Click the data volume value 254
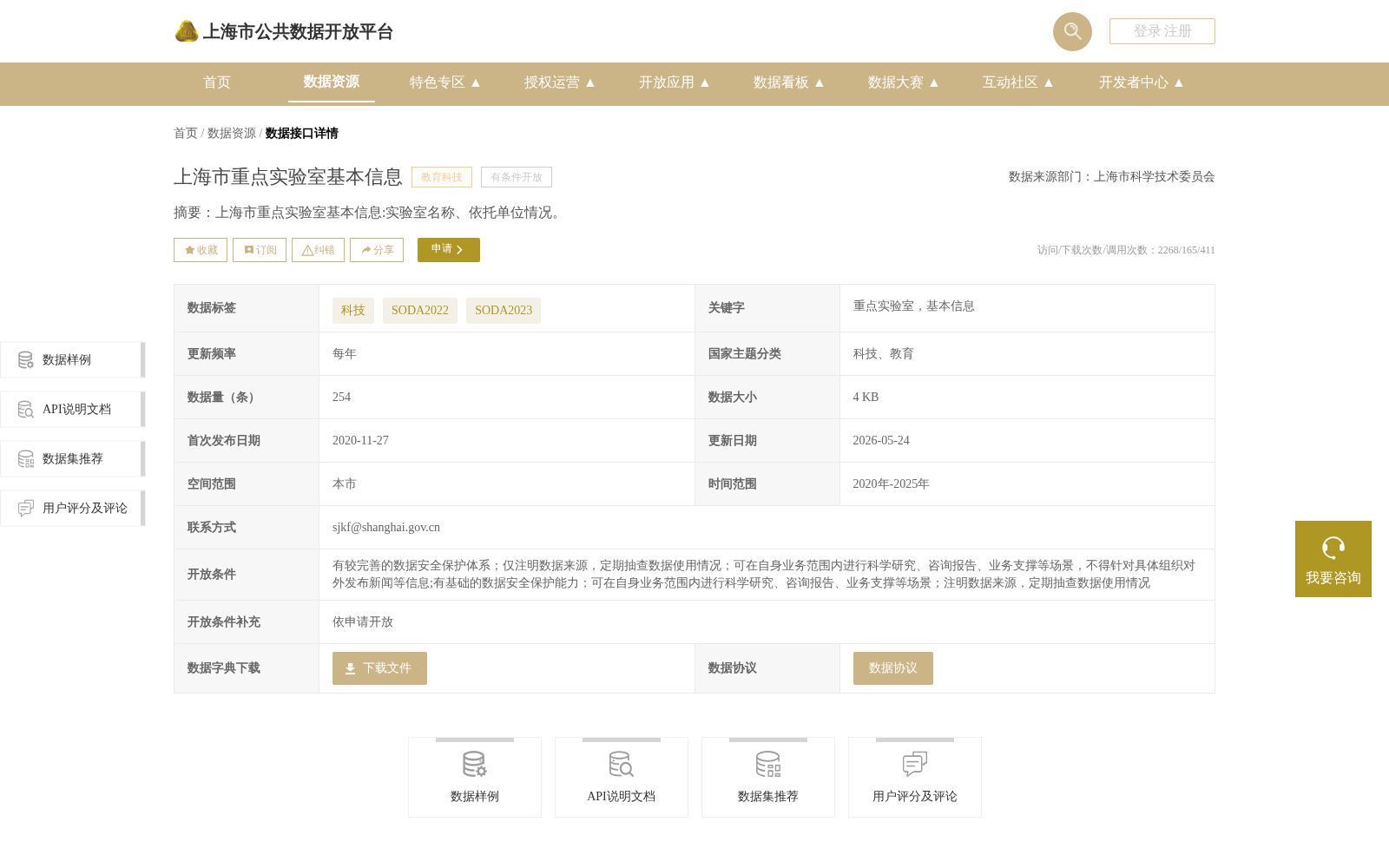 point(342,398)
